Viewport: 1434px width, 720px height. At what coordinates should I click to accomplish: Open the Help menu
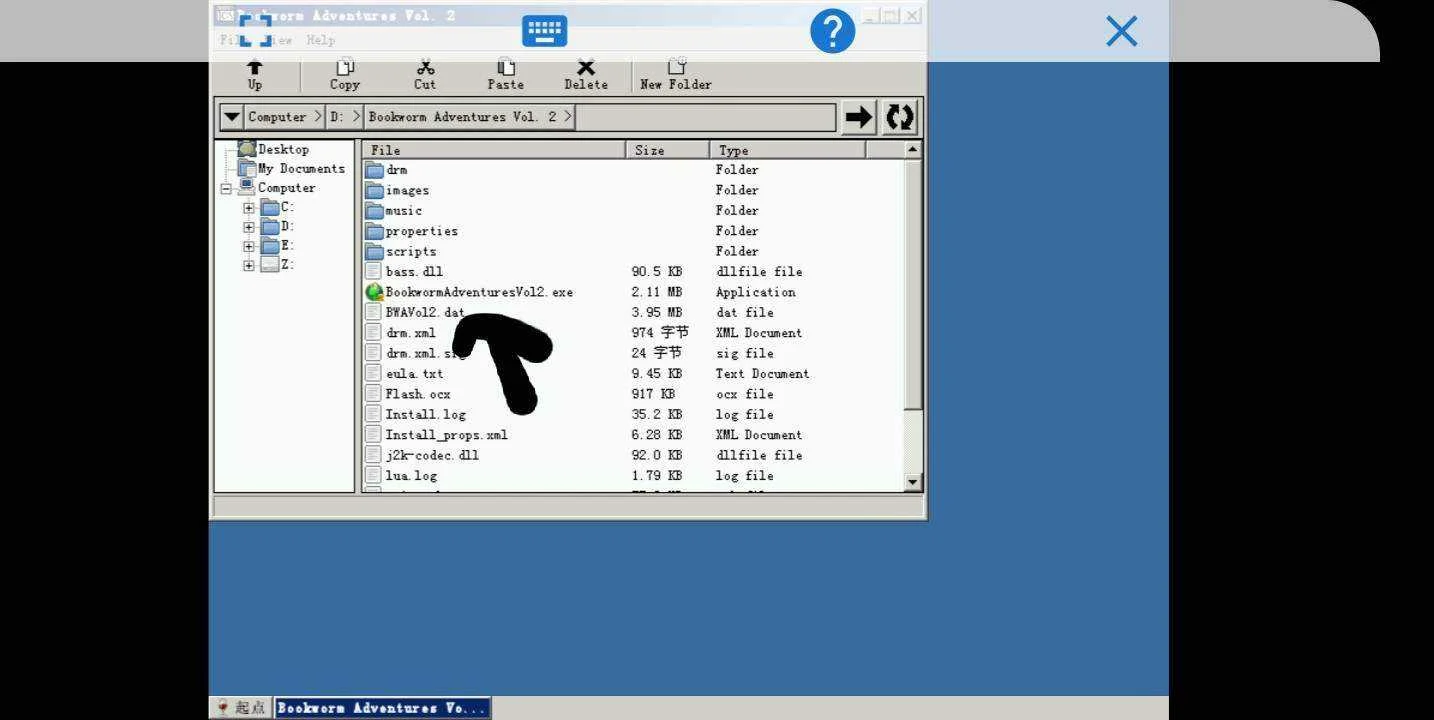[320, 40]
